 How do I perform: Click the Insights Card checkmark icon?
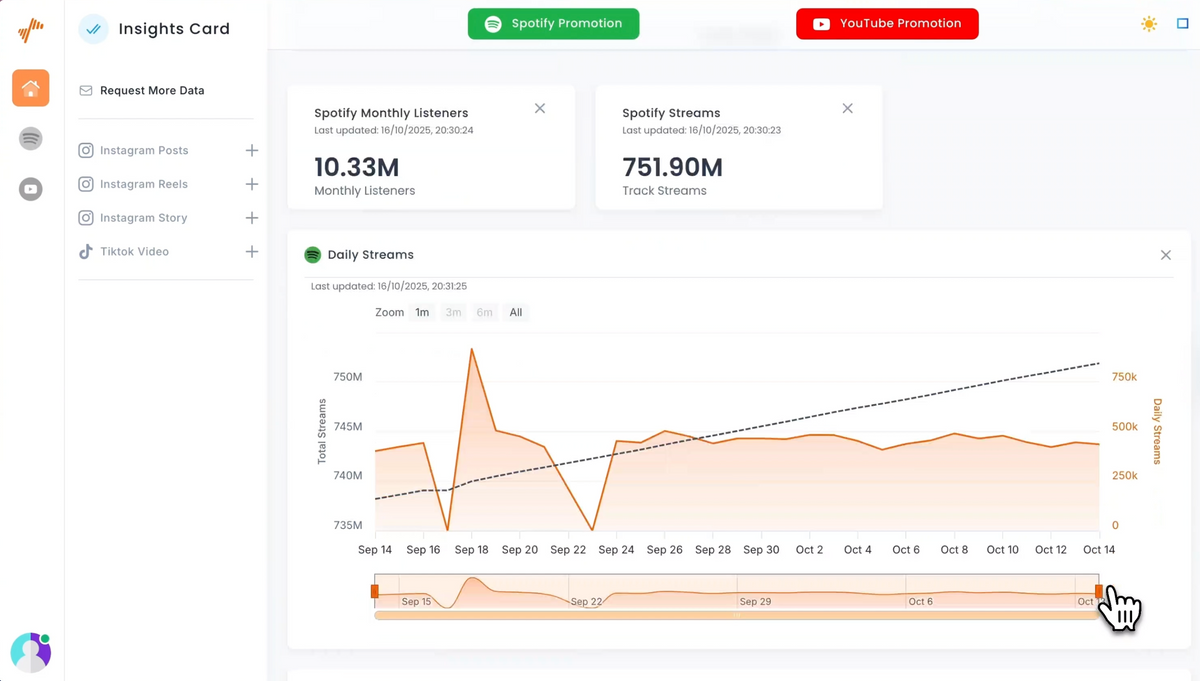coord(93,29)
